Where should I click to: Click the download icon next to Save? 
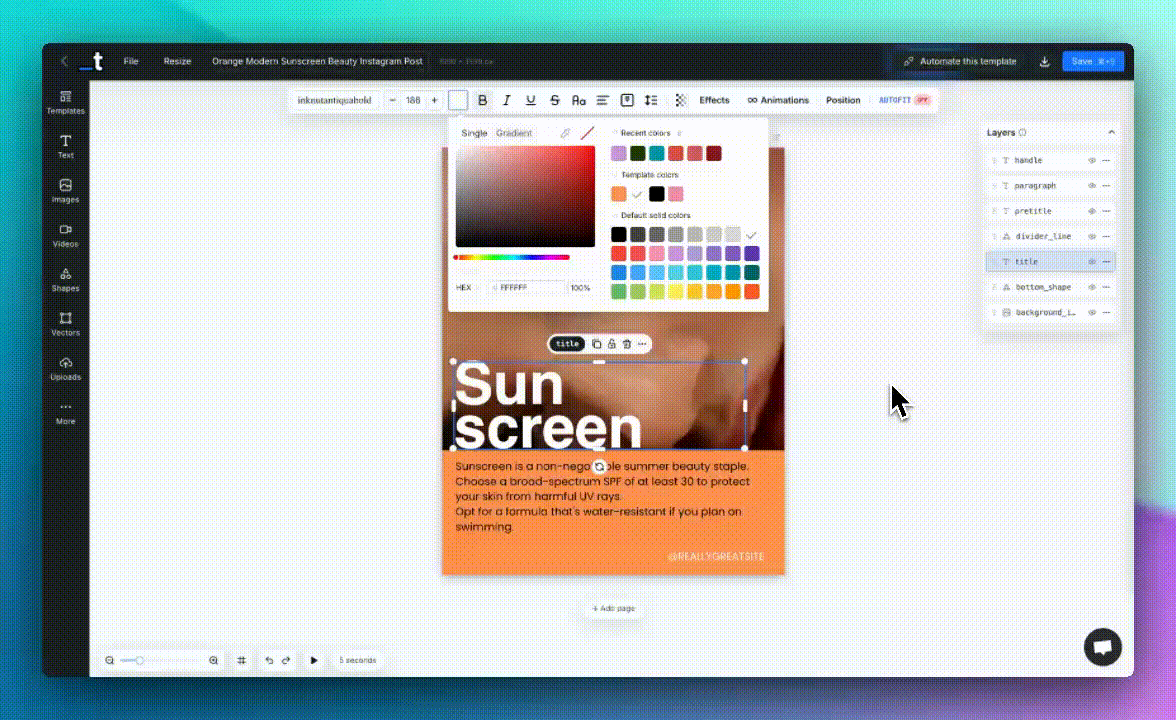[1044, 62]
